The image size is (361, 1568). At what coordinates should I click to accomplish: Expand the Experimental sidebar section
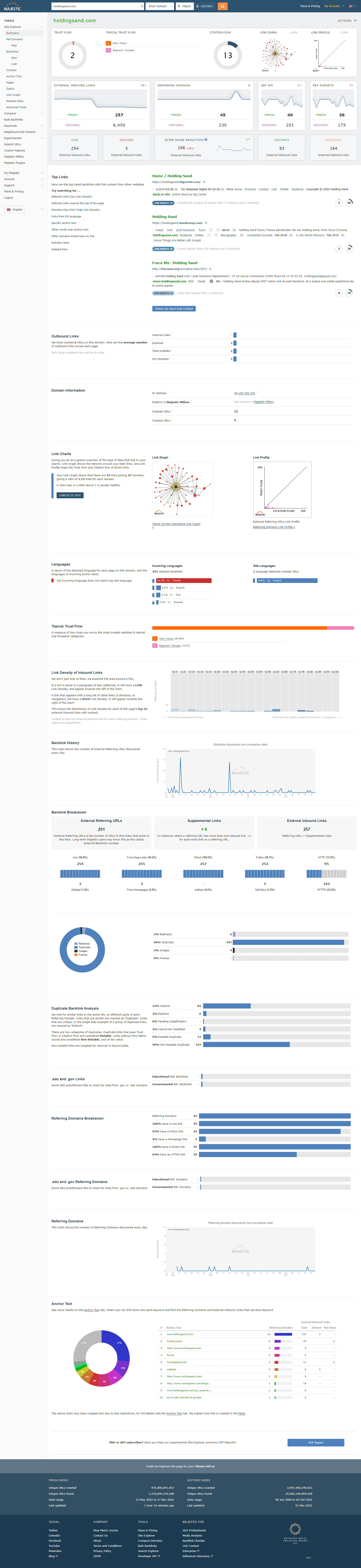(42, 138)
